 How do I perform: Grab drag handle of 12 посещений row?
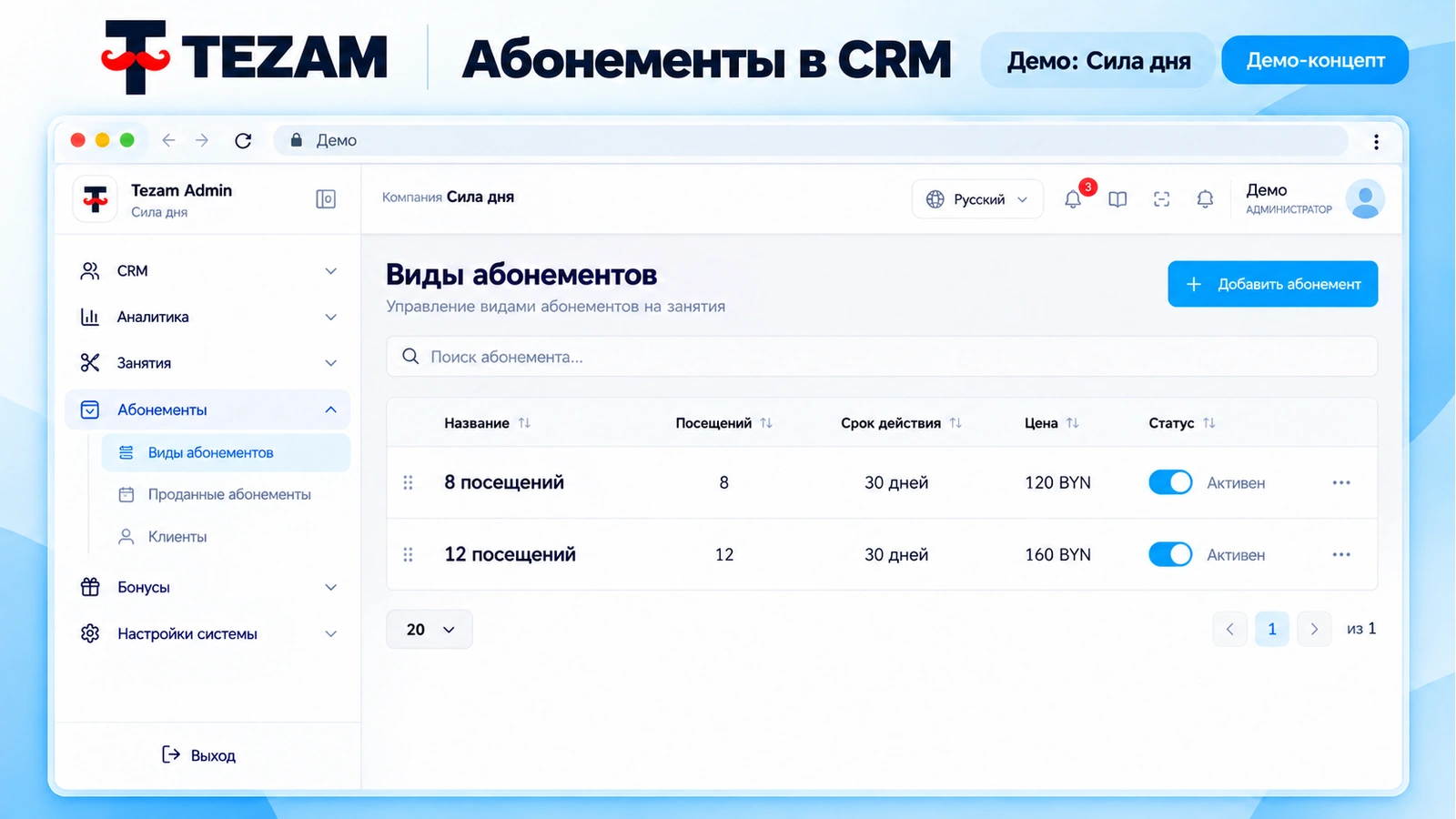point(408,554)
